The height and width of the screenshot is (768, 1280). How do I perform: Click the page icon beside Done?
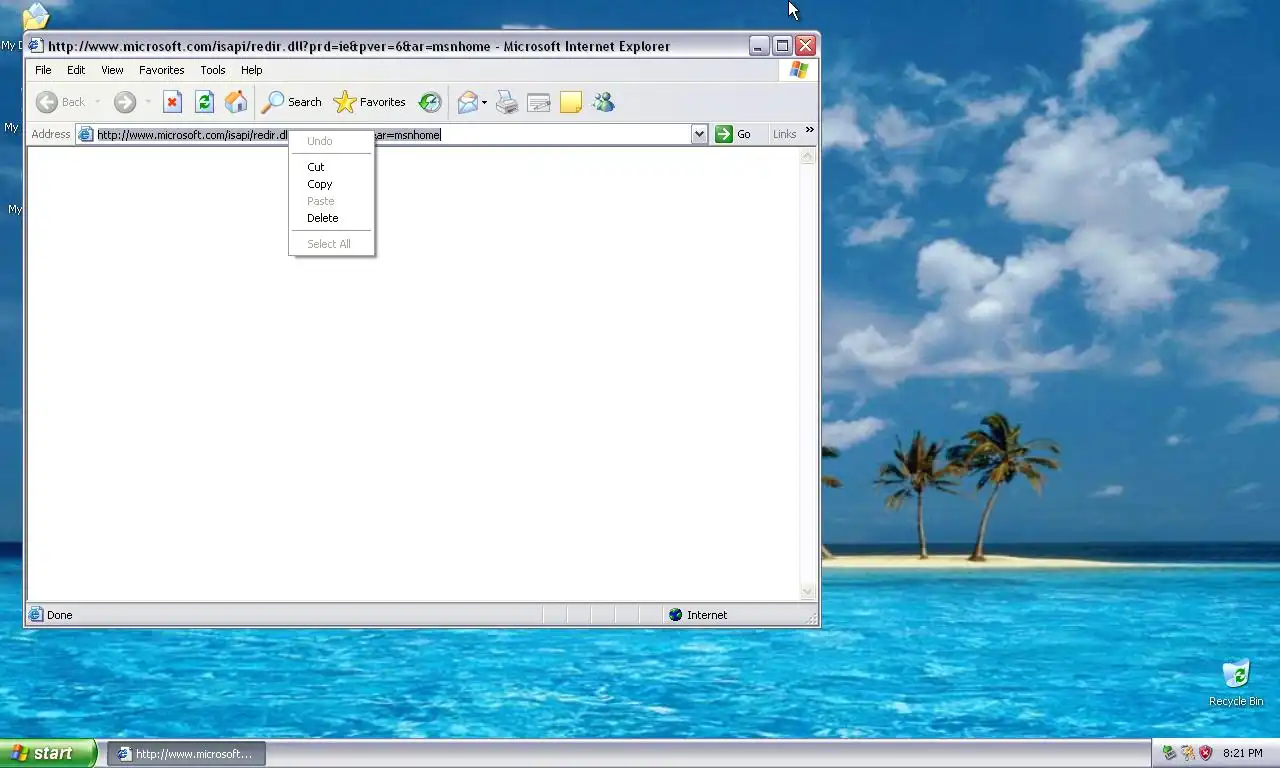(36, 615)
